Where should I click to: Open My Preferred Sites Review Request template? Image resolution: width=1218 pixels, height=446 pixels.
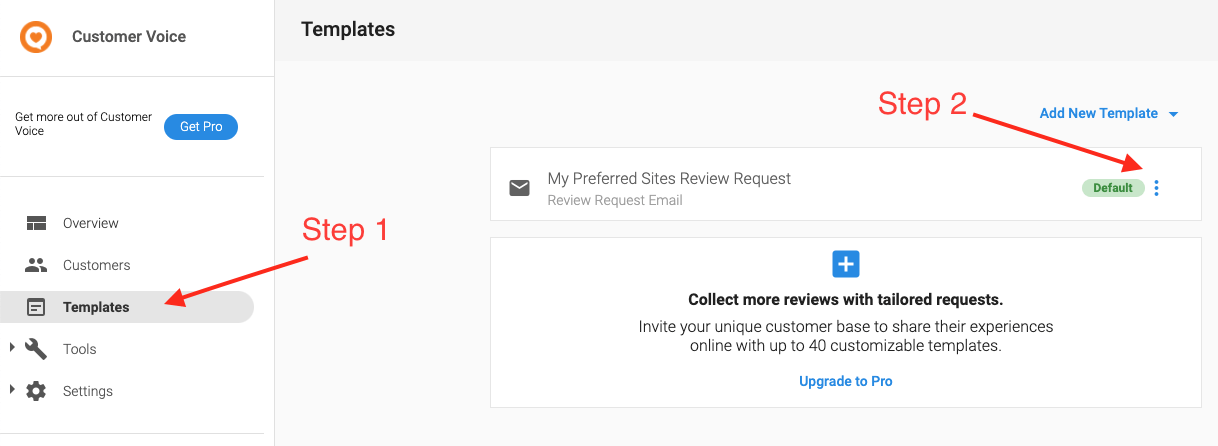669,179
